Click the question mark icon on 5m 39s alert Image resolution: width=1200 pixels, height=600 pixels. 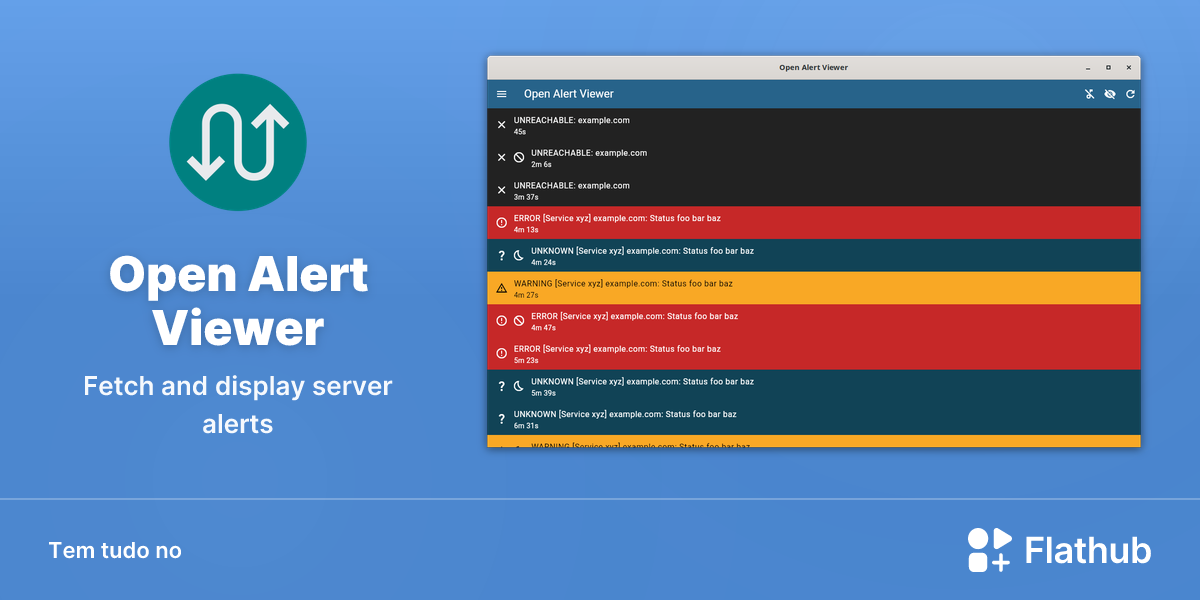coord(502,386)
